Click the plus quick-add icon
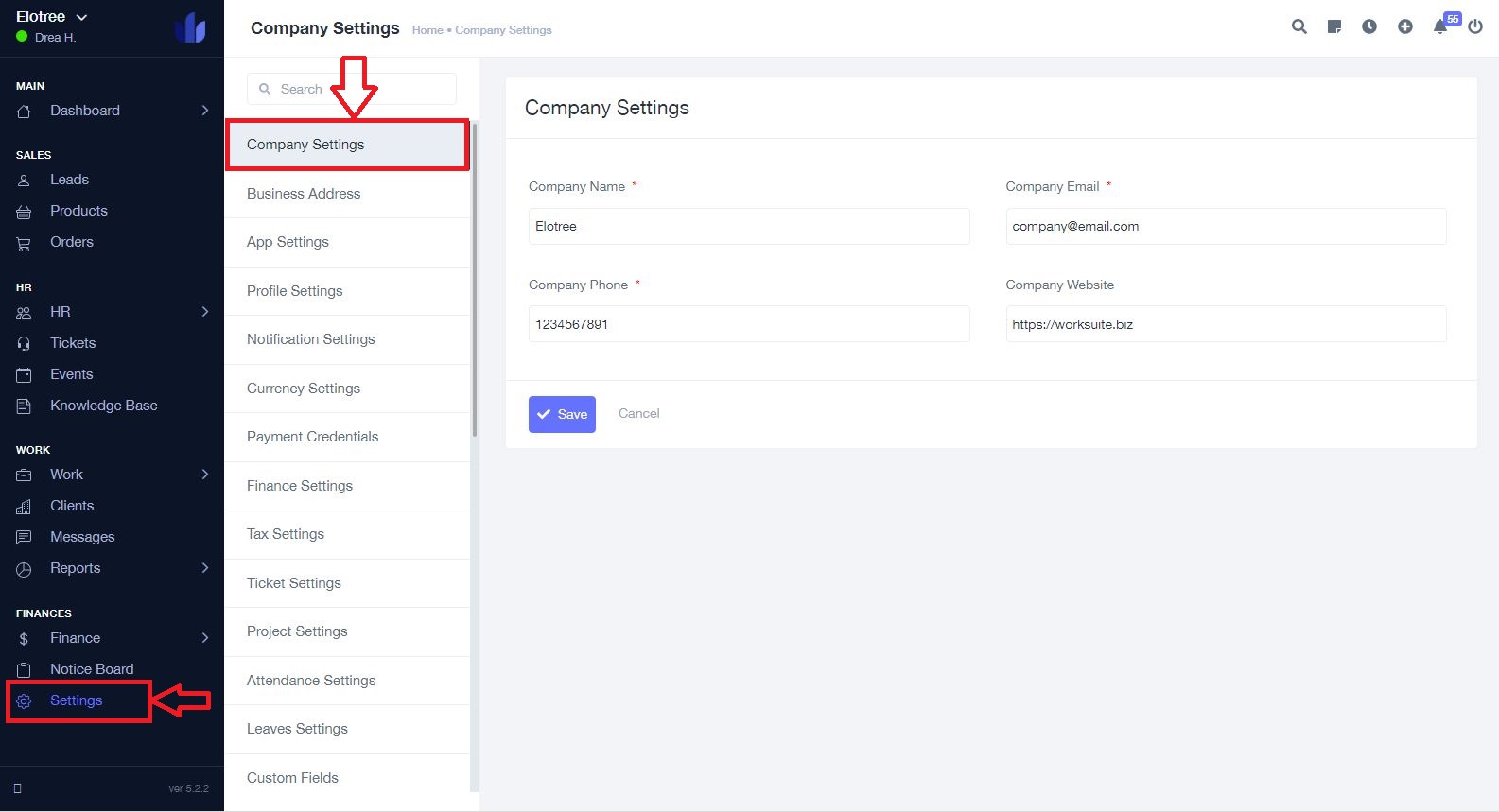This screenshot has height=812, width=1499. [1405, 26]
